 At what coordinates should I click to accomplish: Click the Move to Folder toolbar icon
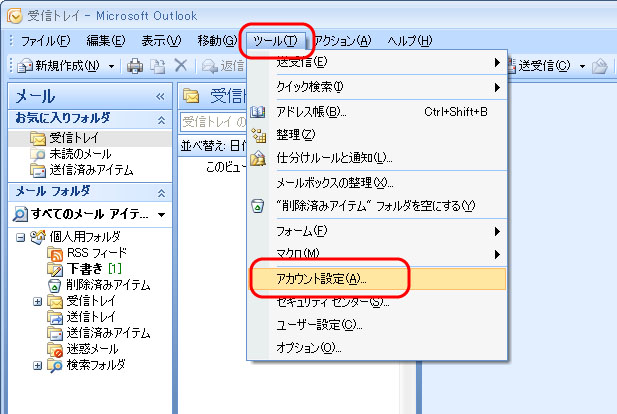tap(157, 66)
